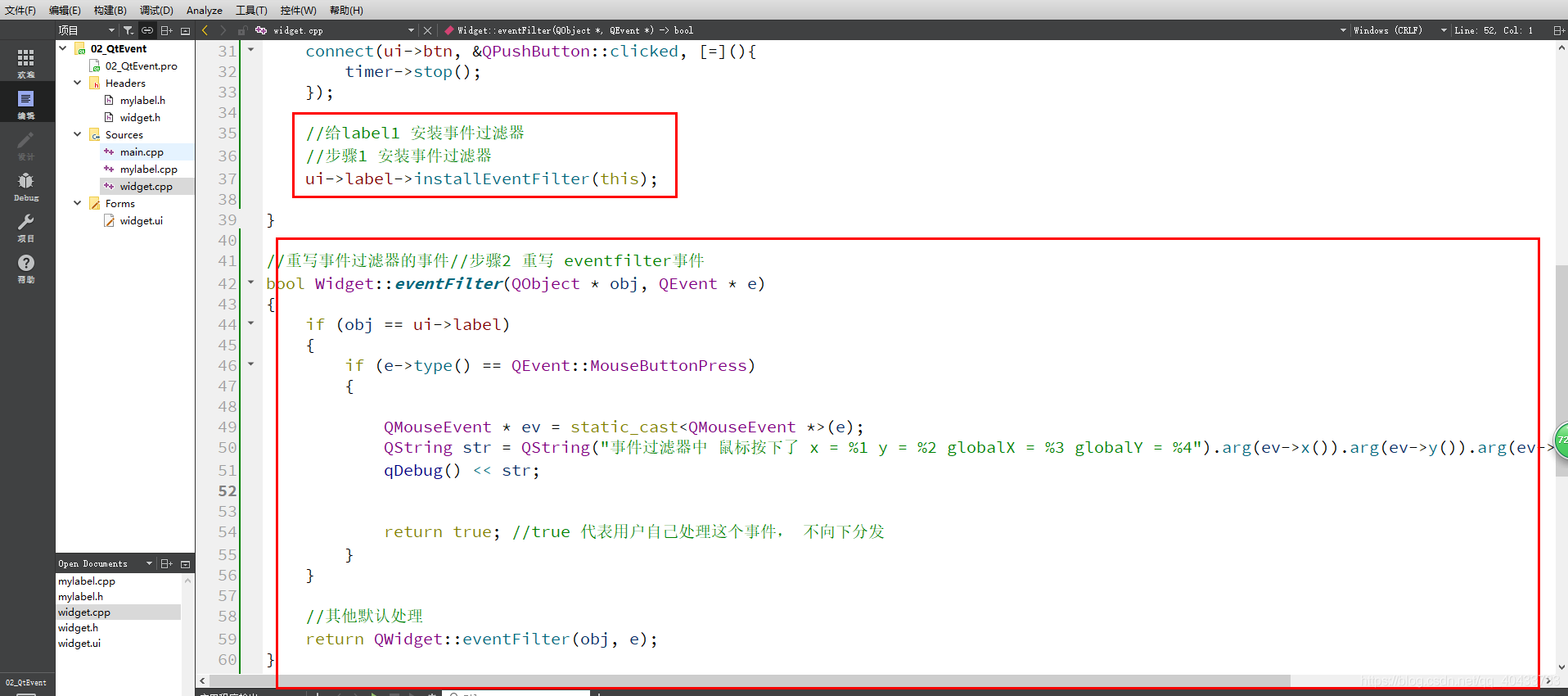The height and width of the screenshot is (696, 1568).
Task: Switch to Edit mode in sidebar
Action: click(x=26, y=103)
